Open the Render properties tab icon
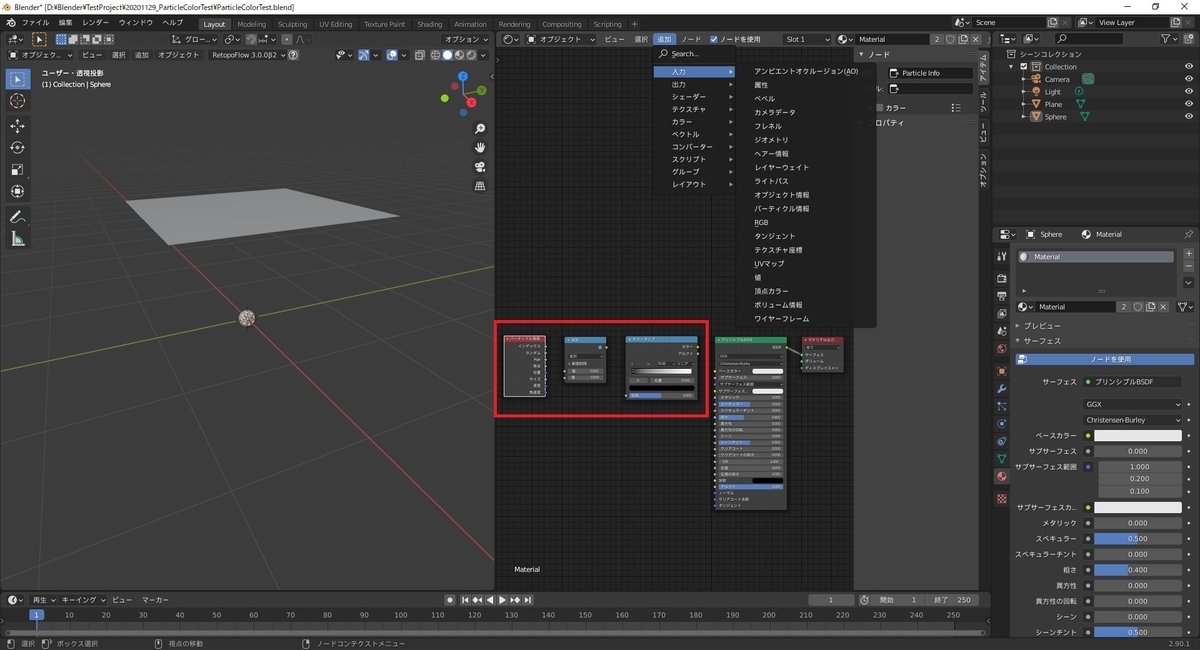The height and width of the screenshot is (650, 1200). tap(1002, 281)
